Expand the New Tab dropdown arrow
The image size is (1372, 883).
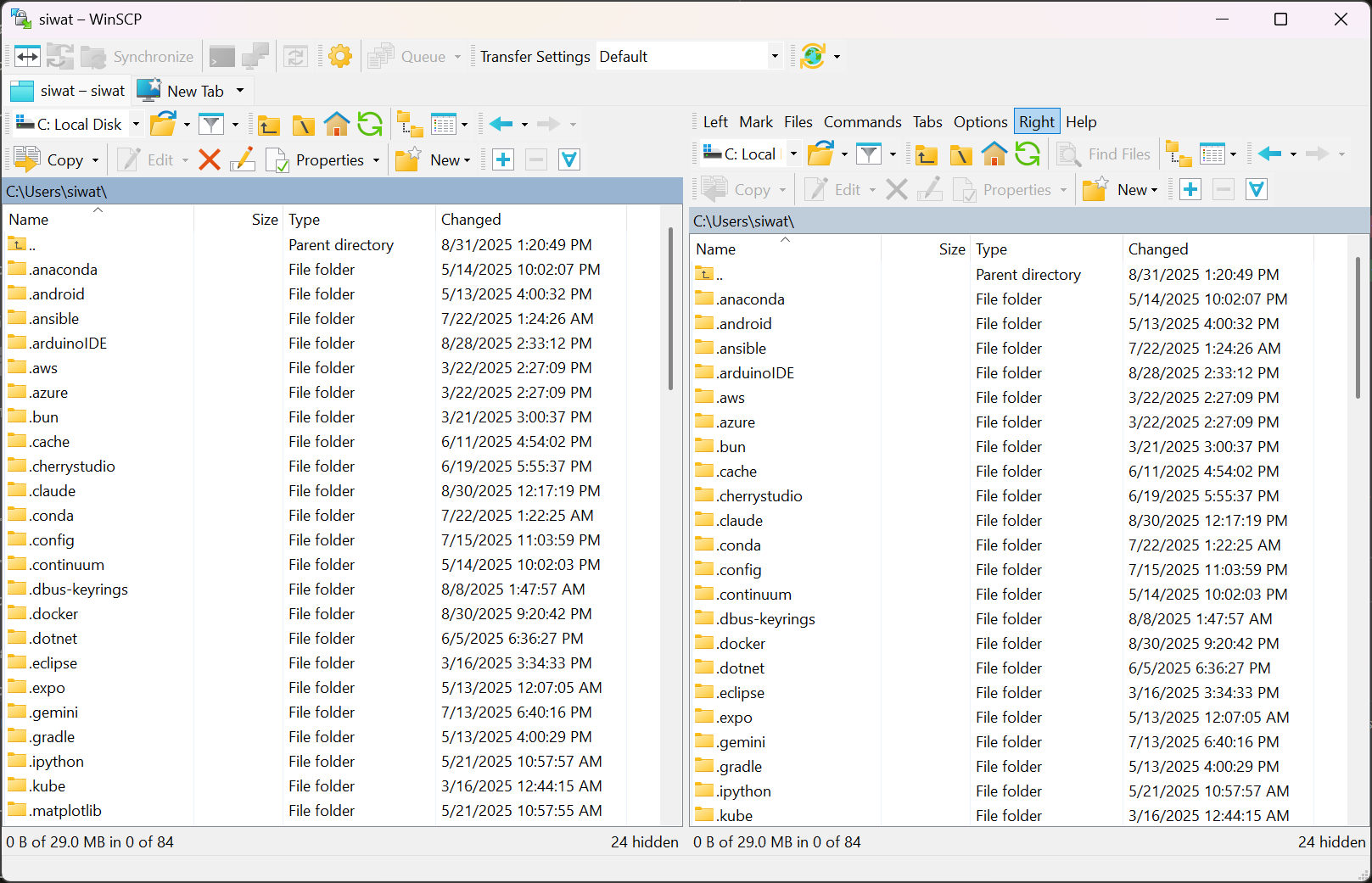240,91
